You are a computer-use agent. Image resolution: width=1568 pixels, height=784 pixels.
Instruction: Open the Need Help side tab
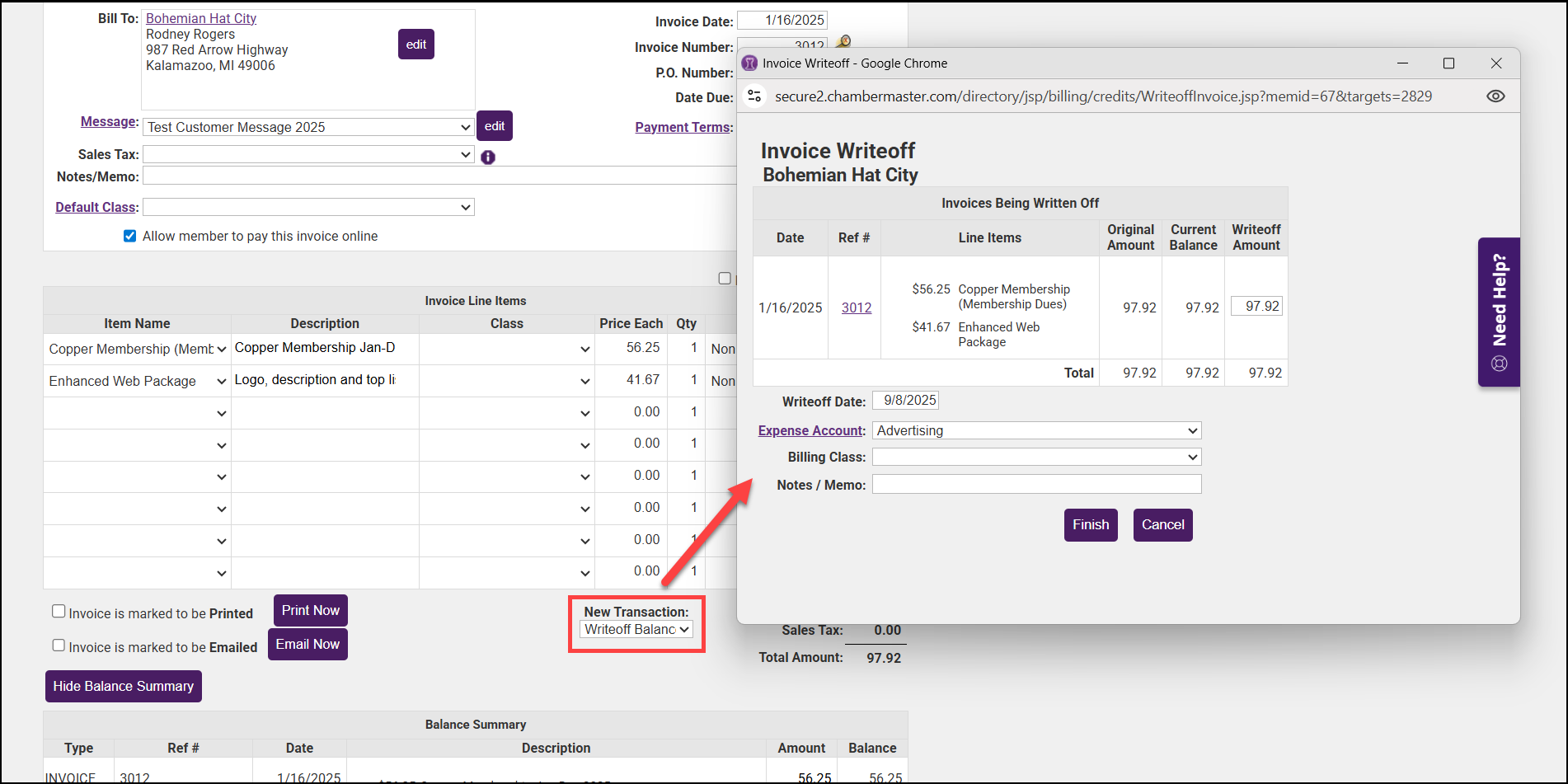1499,312
